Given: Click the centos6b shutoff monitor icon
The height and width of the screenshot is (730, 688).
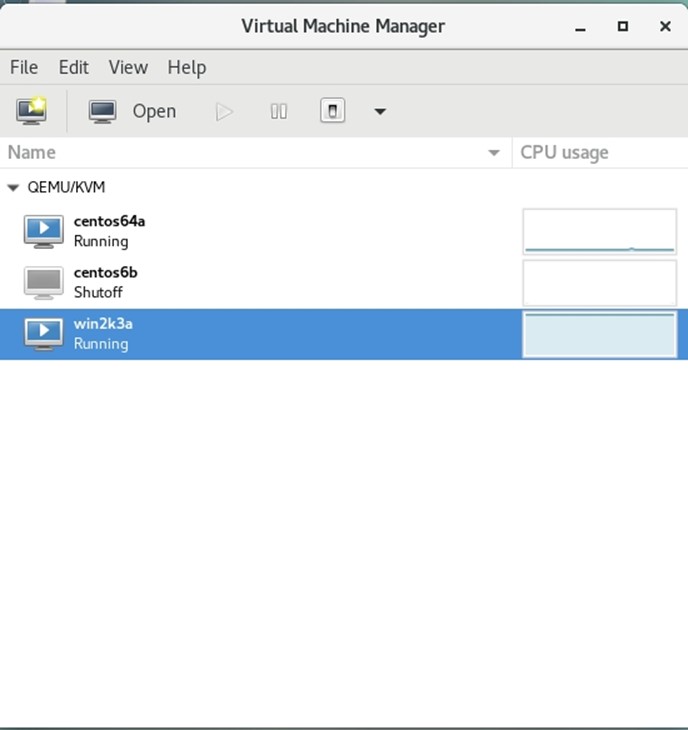Looking at the screenshot, I should pos(44,283).
